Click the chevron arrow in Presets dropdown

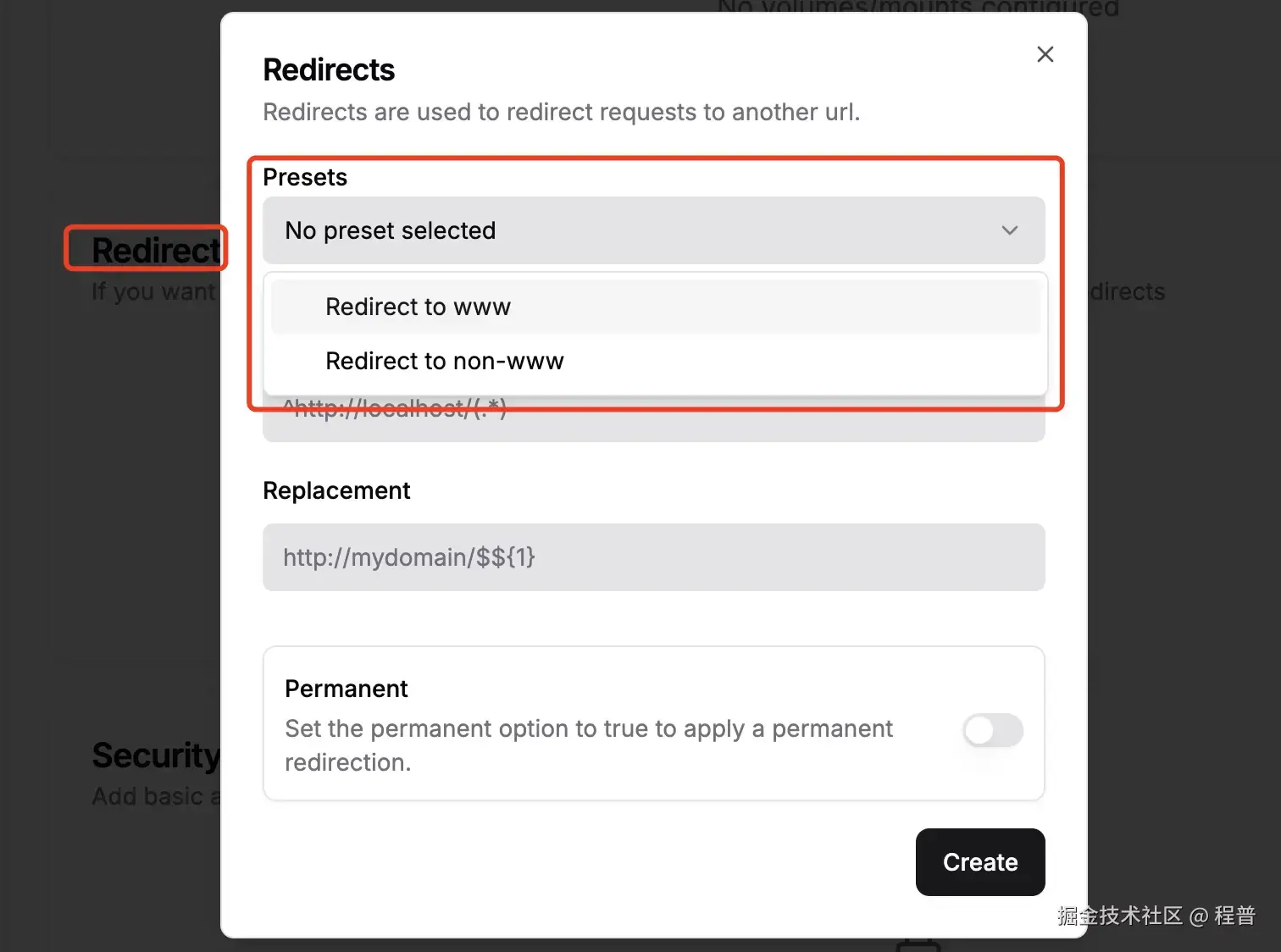point(1009,230)
